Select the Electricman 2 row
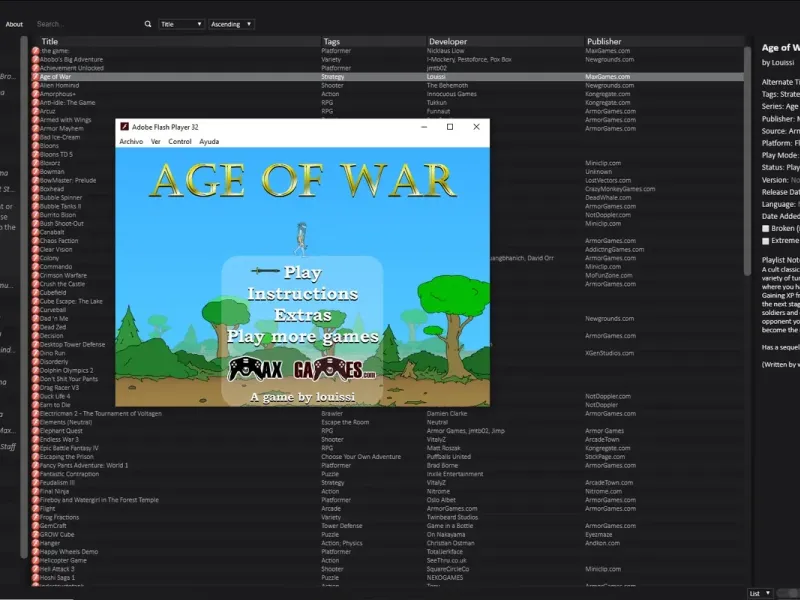Image resolution: width=800 pixels, height=600 pixels. [387, 414]
